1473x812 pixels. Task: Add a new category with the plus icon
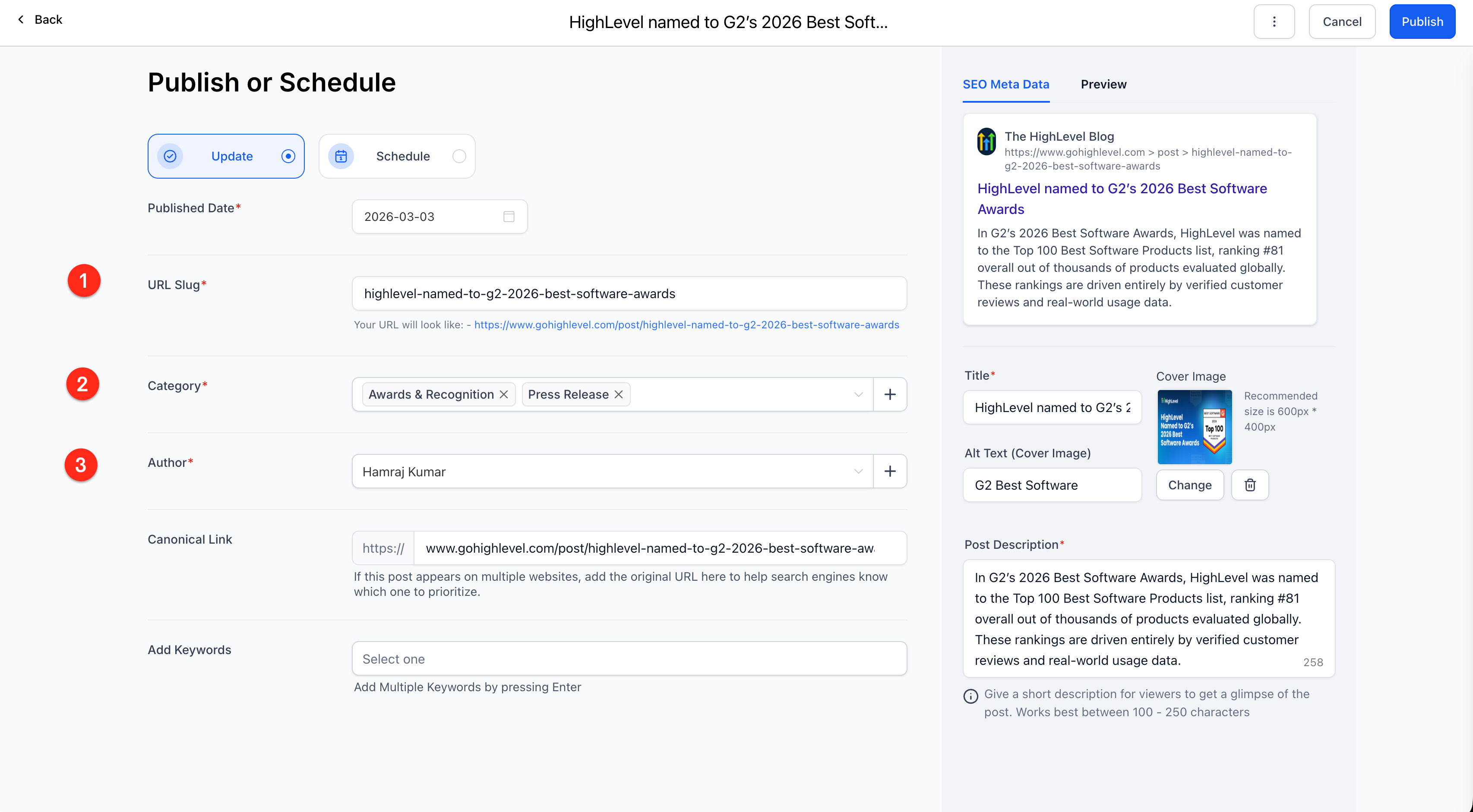click(x=890, y=394)
